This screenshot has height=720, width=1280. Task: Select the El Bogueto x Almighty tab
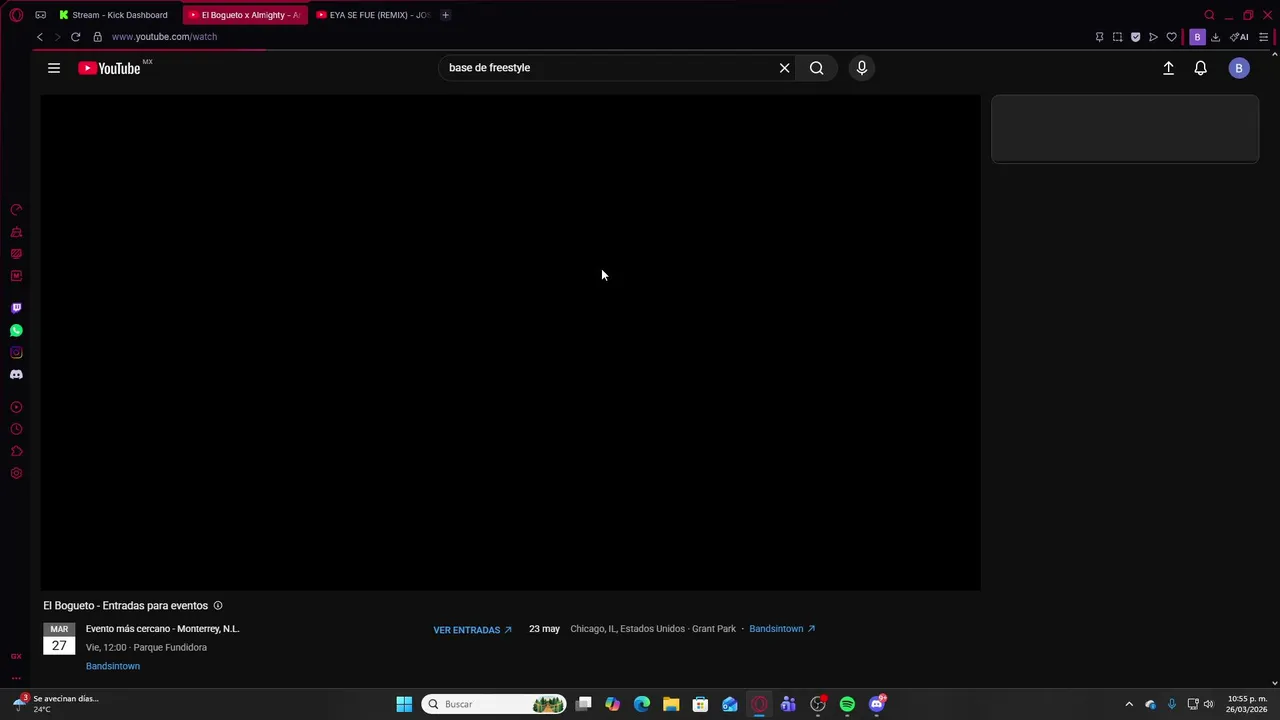click(x=245, y=15)
